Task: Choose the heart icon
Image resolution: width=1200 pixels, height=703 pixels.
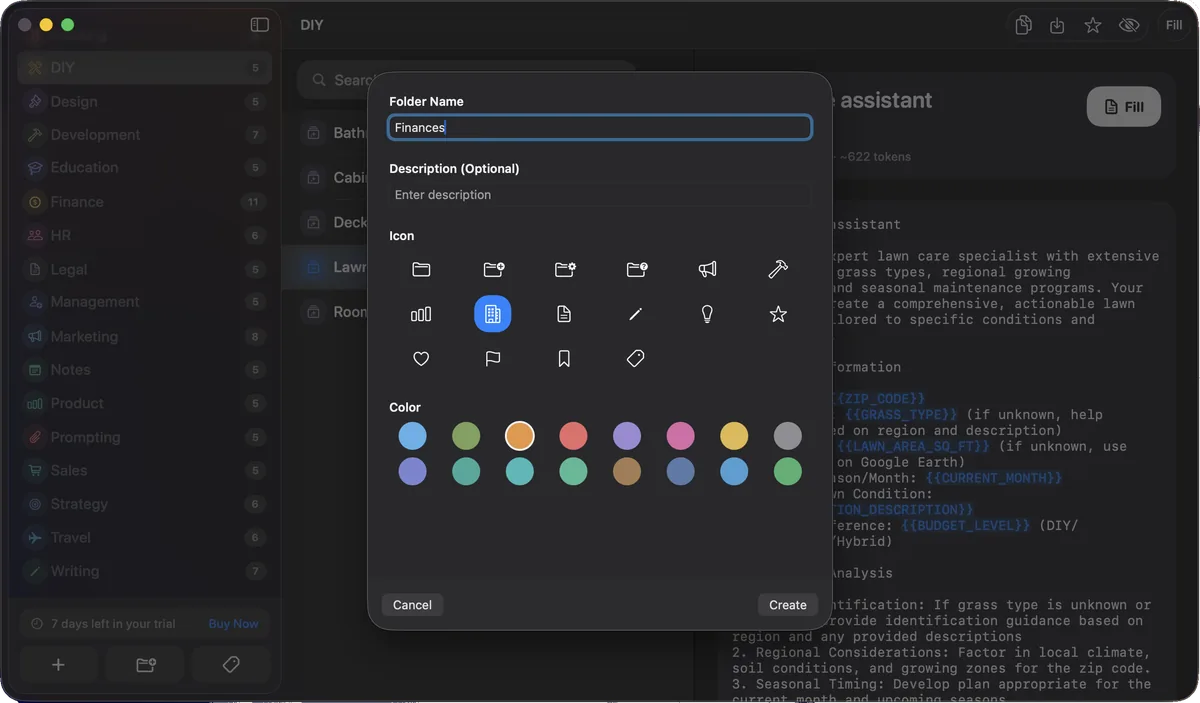Action: pyautogui.click(x=421, y=359)
